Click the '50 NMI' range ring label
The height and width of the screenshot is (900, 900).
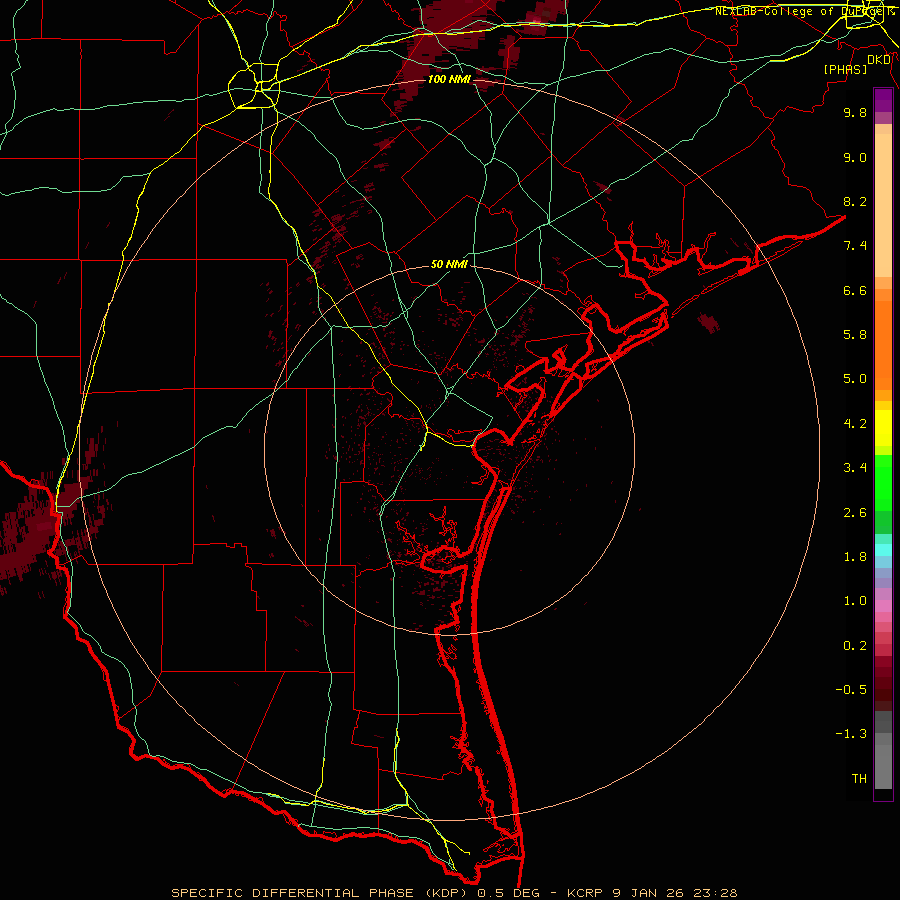pyautogui.click(x=449, y=265)
